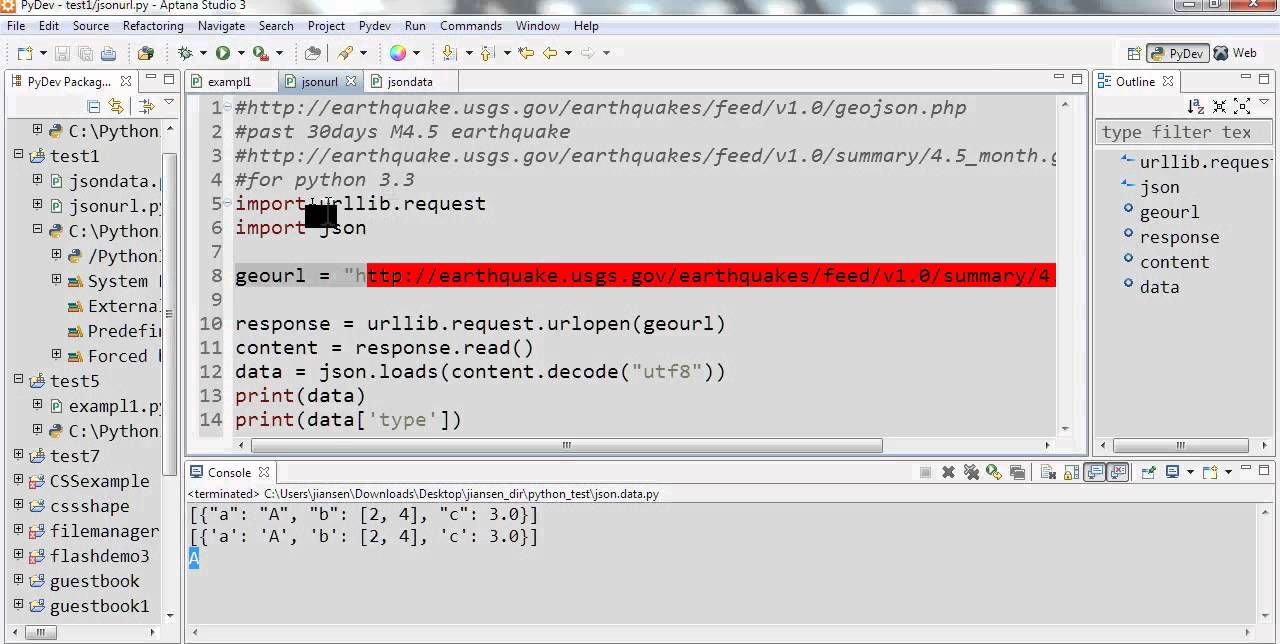The height and width of the screenshot is (644, 1280).
Task: Remove all terminated launches double-X icon
Action: tap(971, 472)
